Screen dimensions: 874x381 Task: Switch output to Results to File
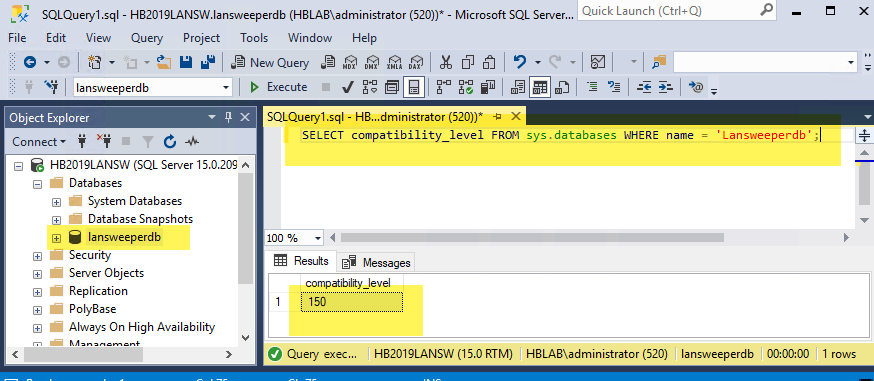pos(562,87)
